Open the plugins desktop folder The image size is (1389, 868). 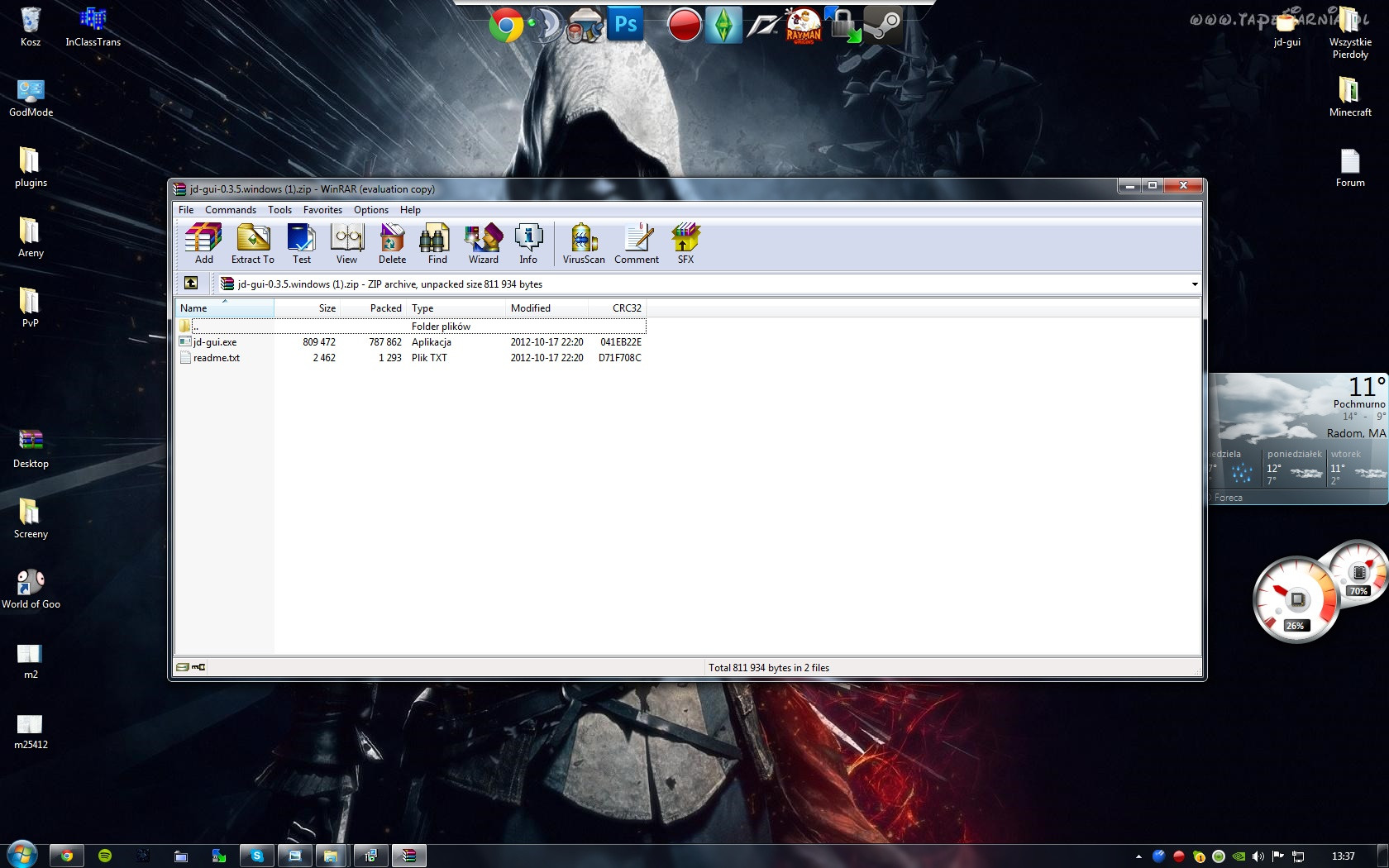coord(31,167)
